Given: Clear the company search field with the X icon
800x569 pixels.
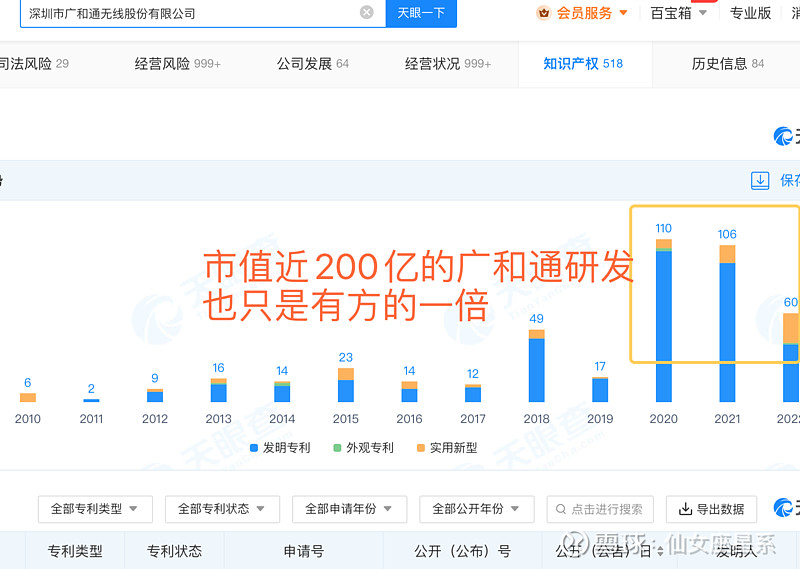Looking at the screenshot, I should tap(366, 12).
